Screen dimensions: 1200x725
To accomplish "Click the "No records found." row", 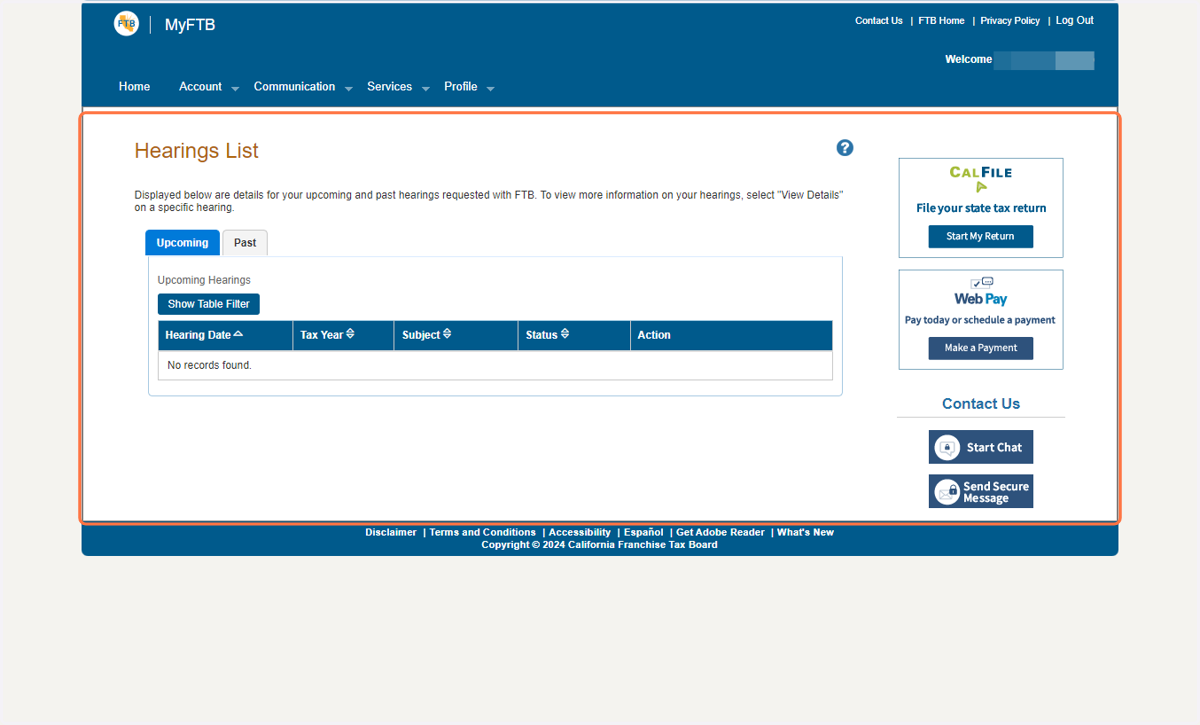I will 495,366.
